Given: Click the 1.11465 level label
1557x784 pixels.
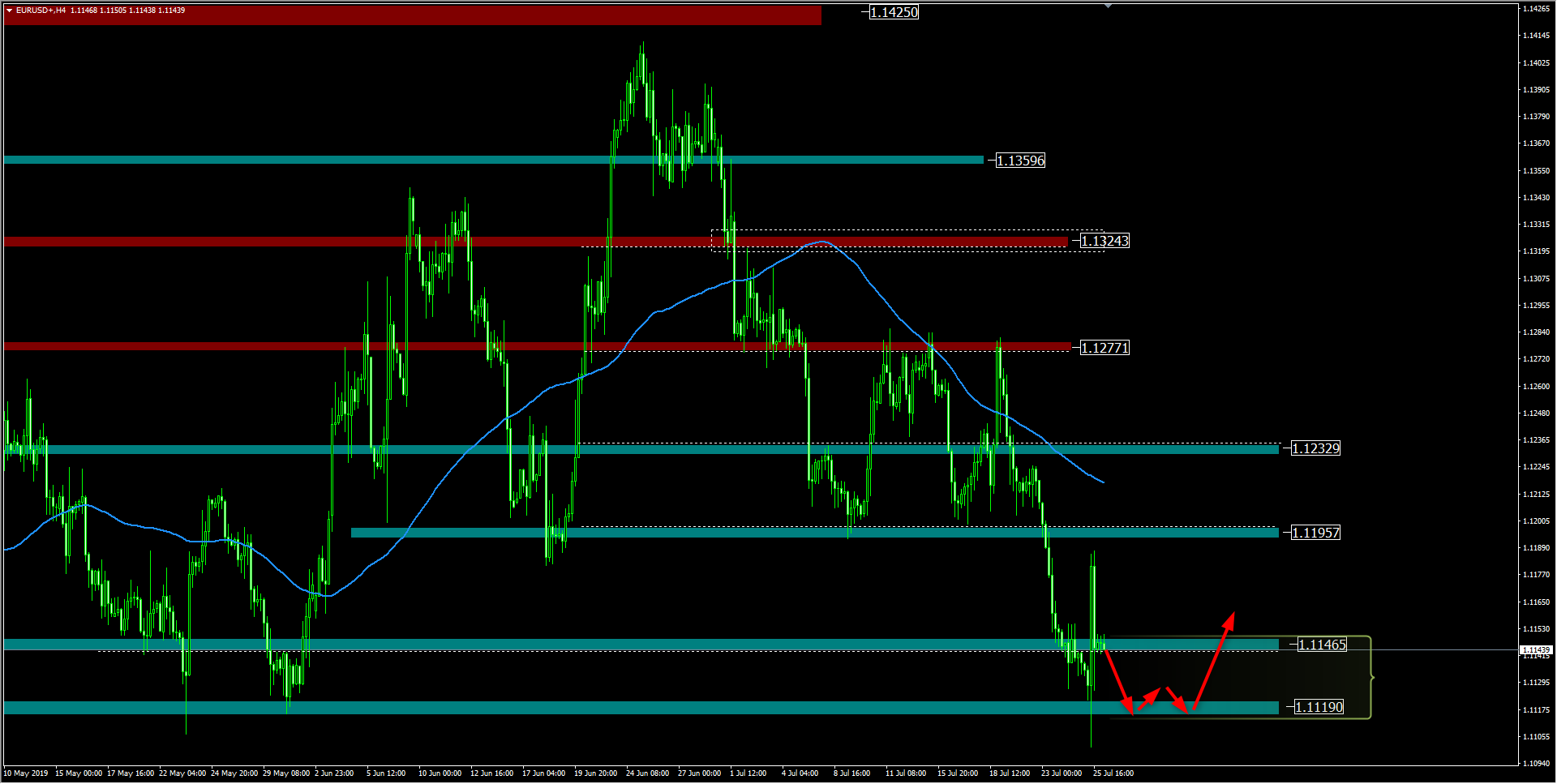Looking at the screenshot, I should [1322, 645].
